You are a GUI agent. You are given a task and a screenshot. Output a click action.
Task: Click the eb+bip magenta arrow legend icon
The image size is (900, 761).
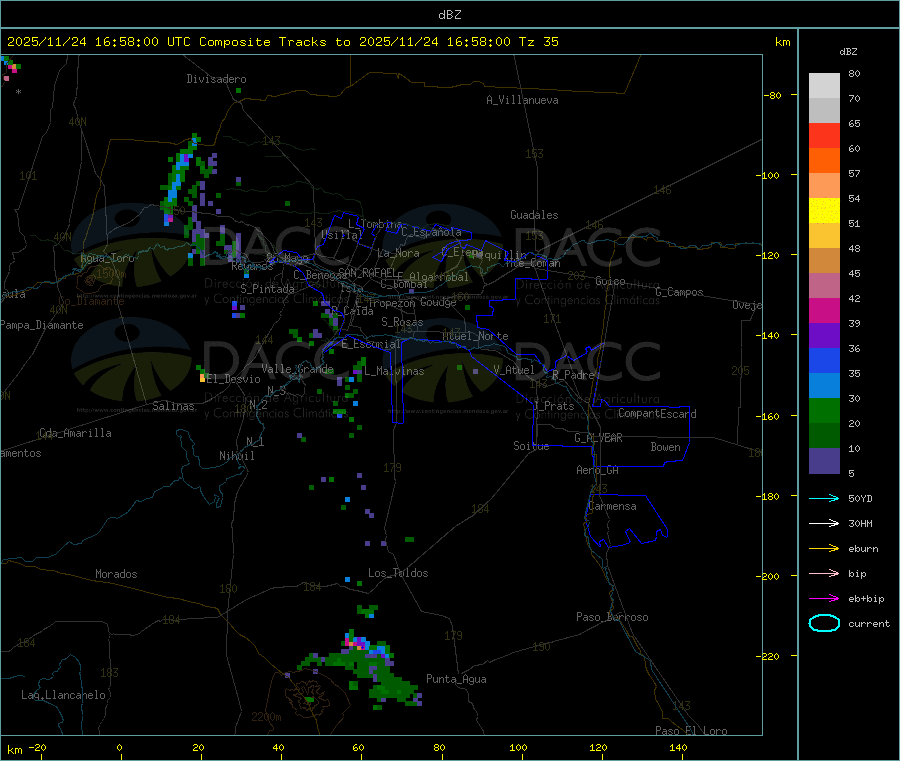click(824, 599)
